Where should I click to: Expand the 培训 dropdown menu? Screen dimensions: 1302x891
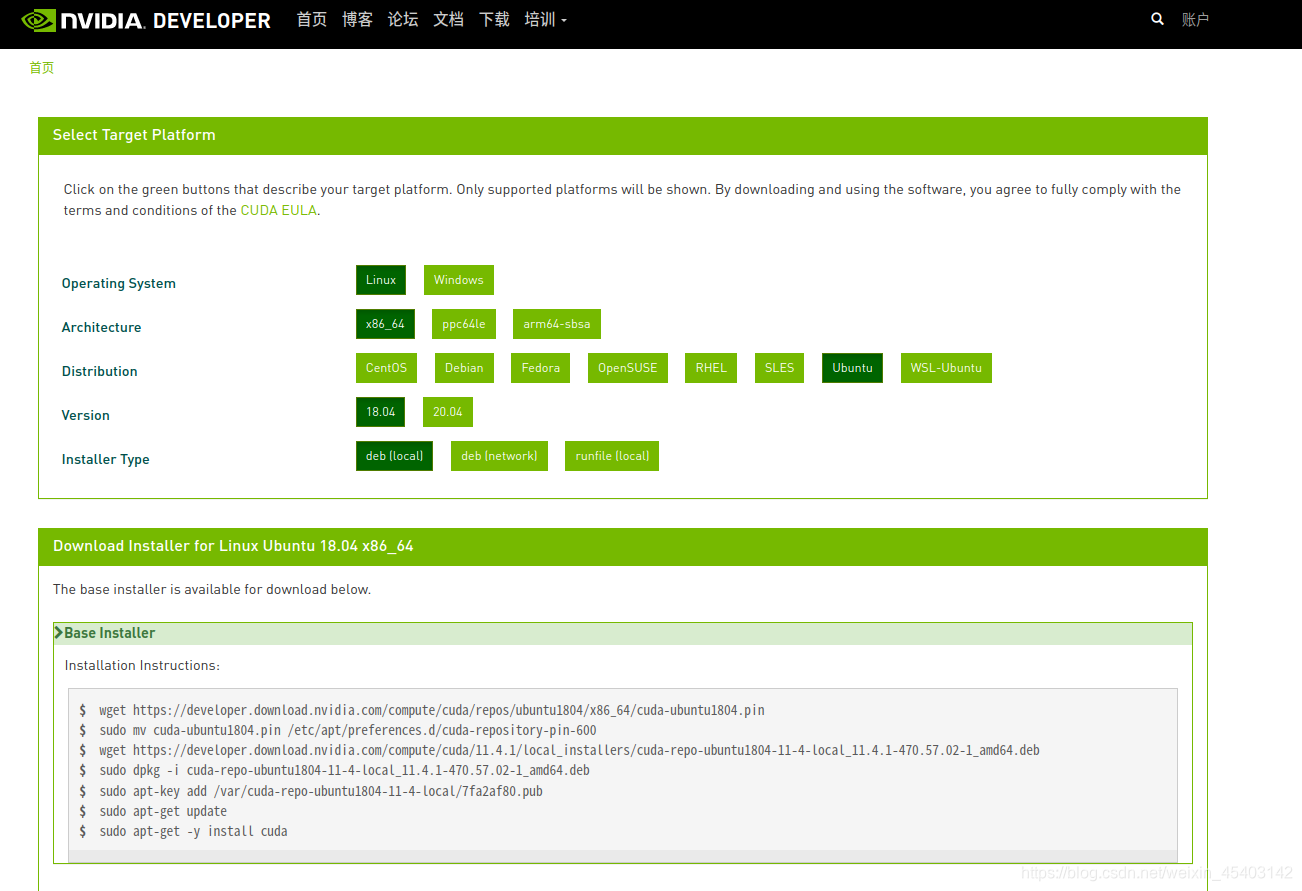point(545,19)
